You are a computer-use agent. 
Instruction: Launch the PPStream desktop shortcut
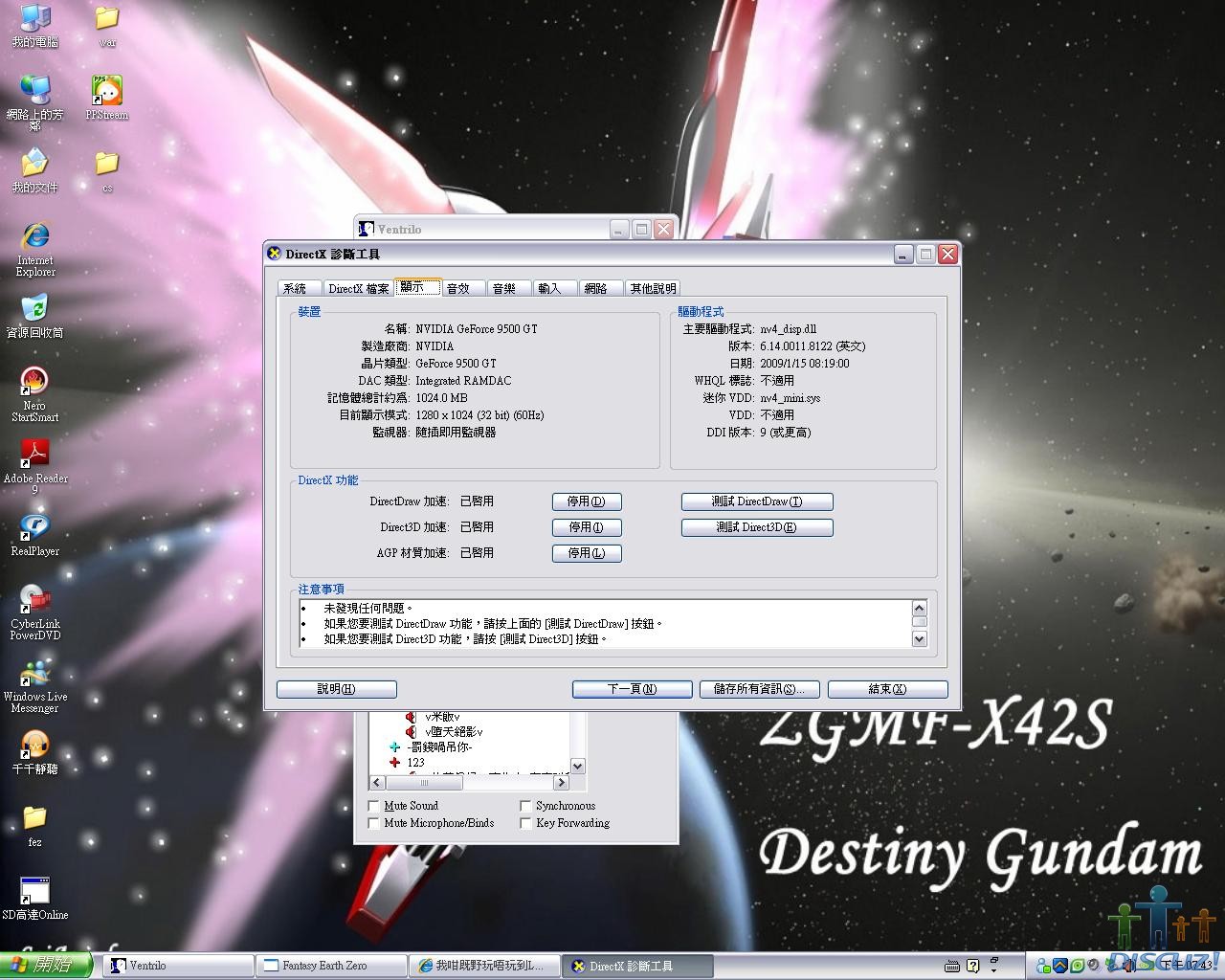[x=107, y=98]
